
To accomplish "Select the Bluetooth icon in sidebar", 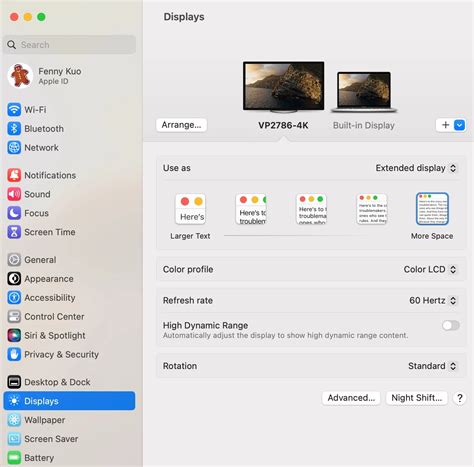I will (14, 128).
